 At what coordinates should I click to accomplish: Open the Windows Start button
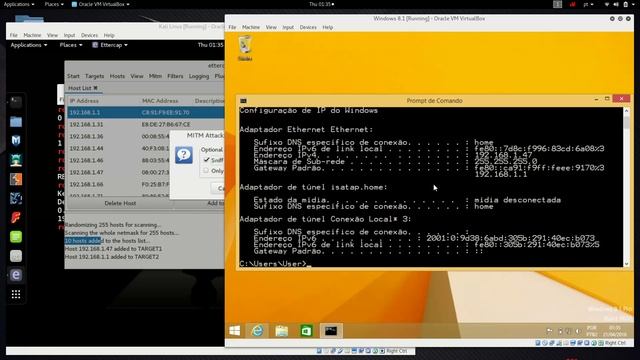[x=235, y=331]
